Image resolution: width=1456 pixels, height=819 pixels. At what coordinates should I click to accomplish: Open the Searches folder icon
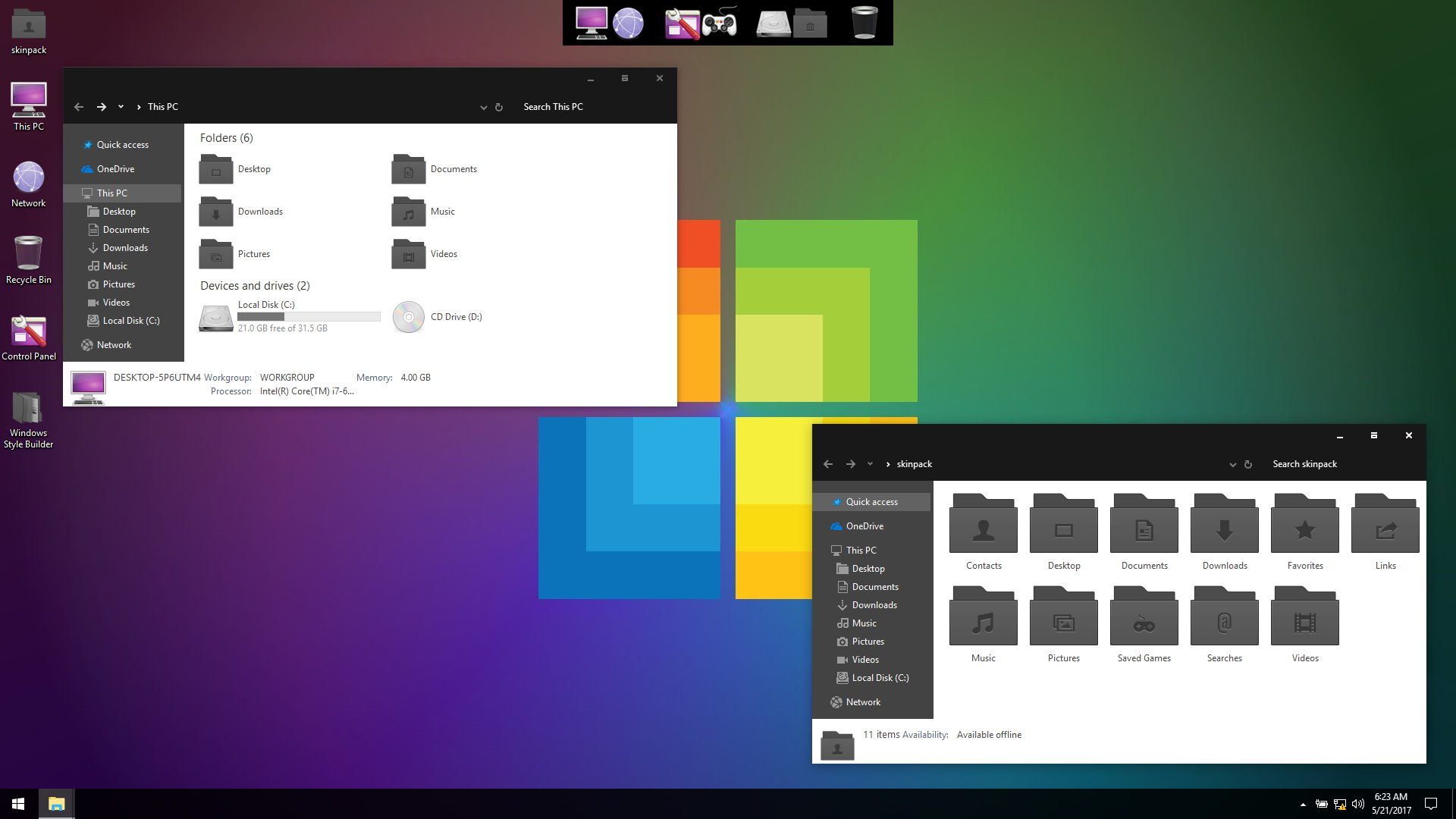click(x=1224, y=617)
